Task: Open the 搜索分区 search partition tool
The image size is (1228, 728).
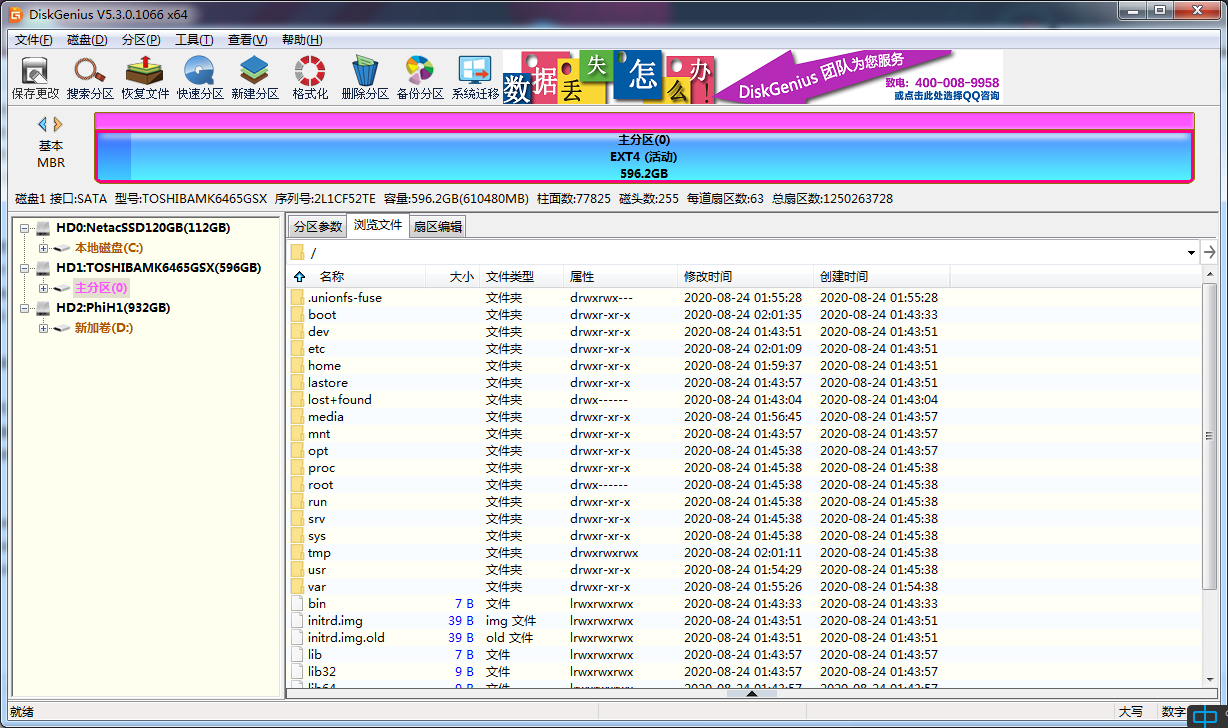Action: [90, 78]
